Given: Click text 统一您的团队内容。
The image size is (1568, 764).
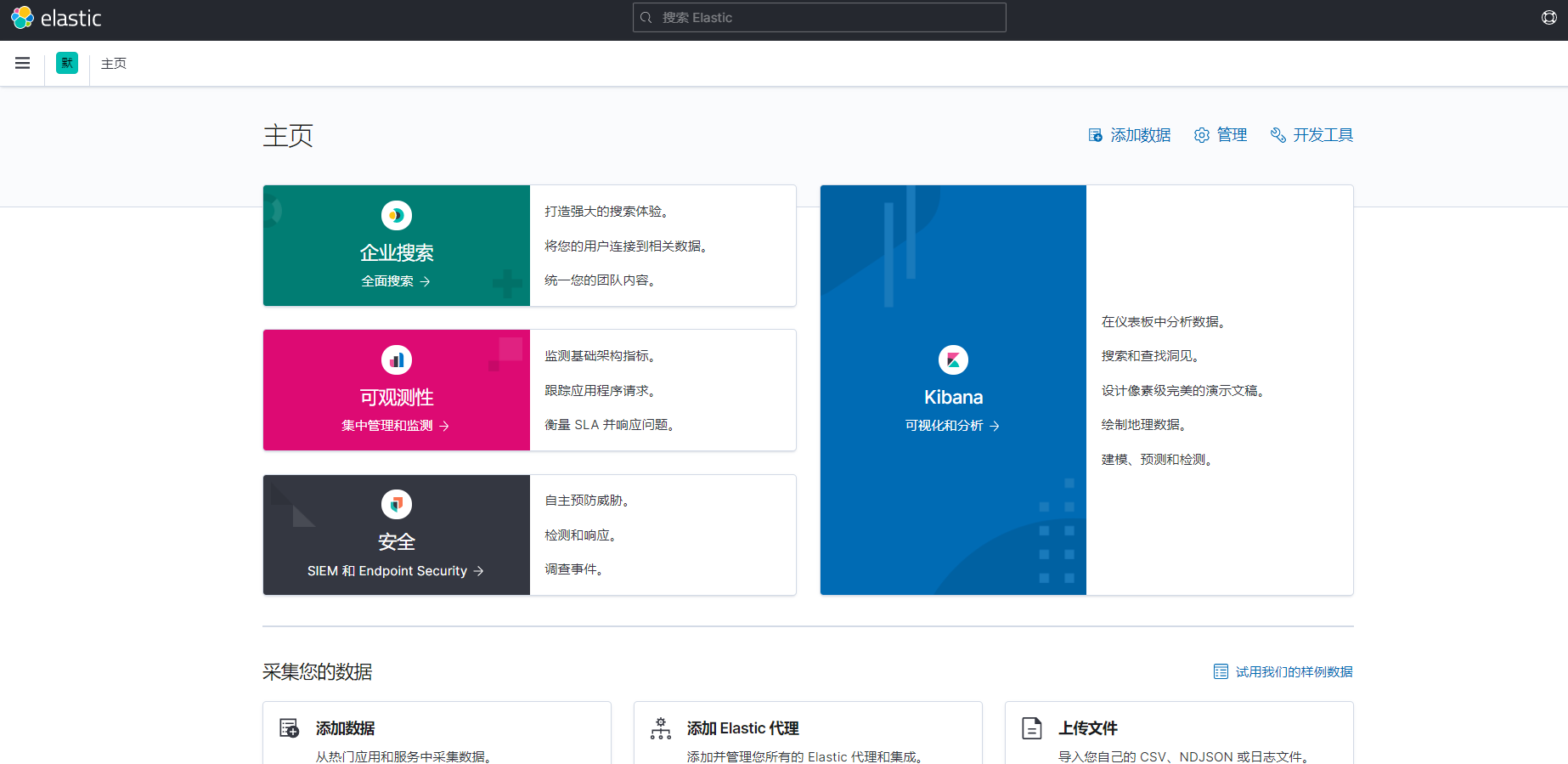Looking at the screenshot, I should coord(602,280).
